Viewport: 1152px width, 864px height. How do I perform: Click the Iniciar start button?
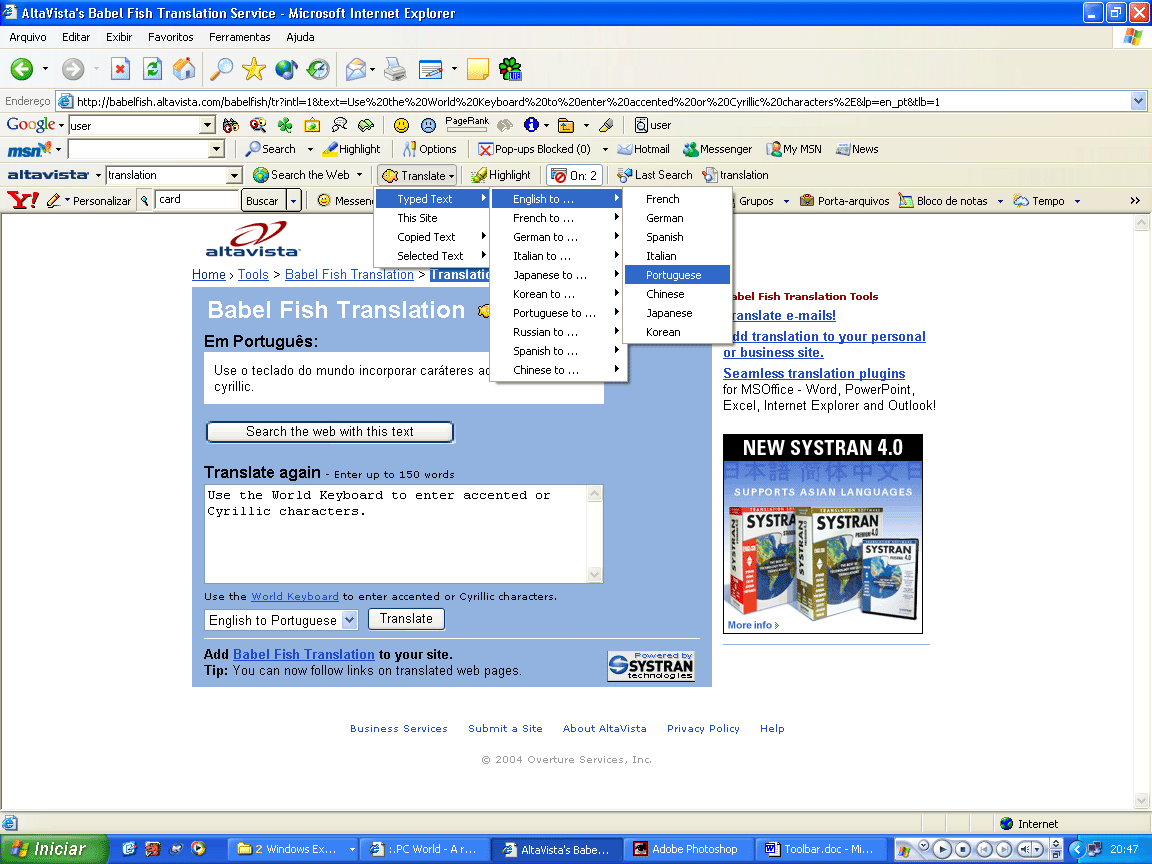tap(53, 849)
